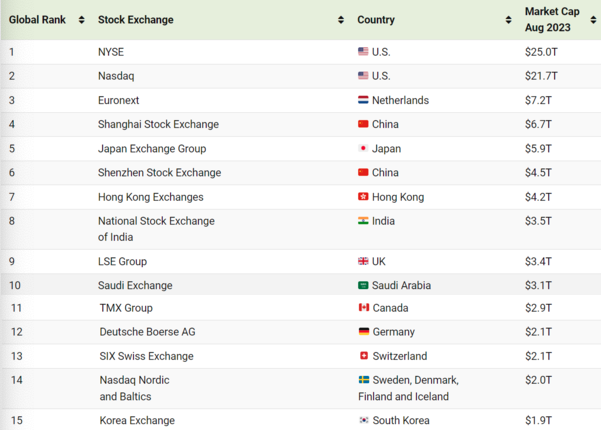Image resolution: width=601 pixels, height=430 pixels.
Task: Select Japan Exchange Group text
Action: tap(152, 148)
